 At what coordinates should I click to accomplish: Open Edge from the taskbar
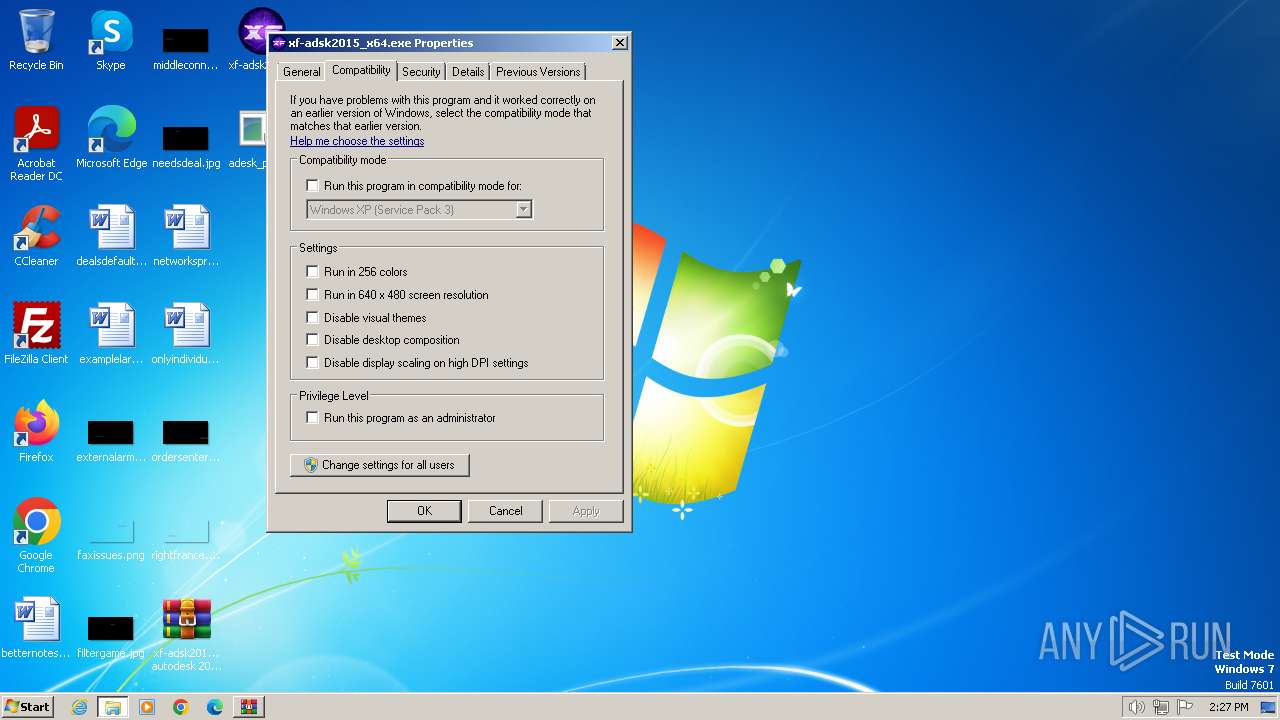point(215,707)
